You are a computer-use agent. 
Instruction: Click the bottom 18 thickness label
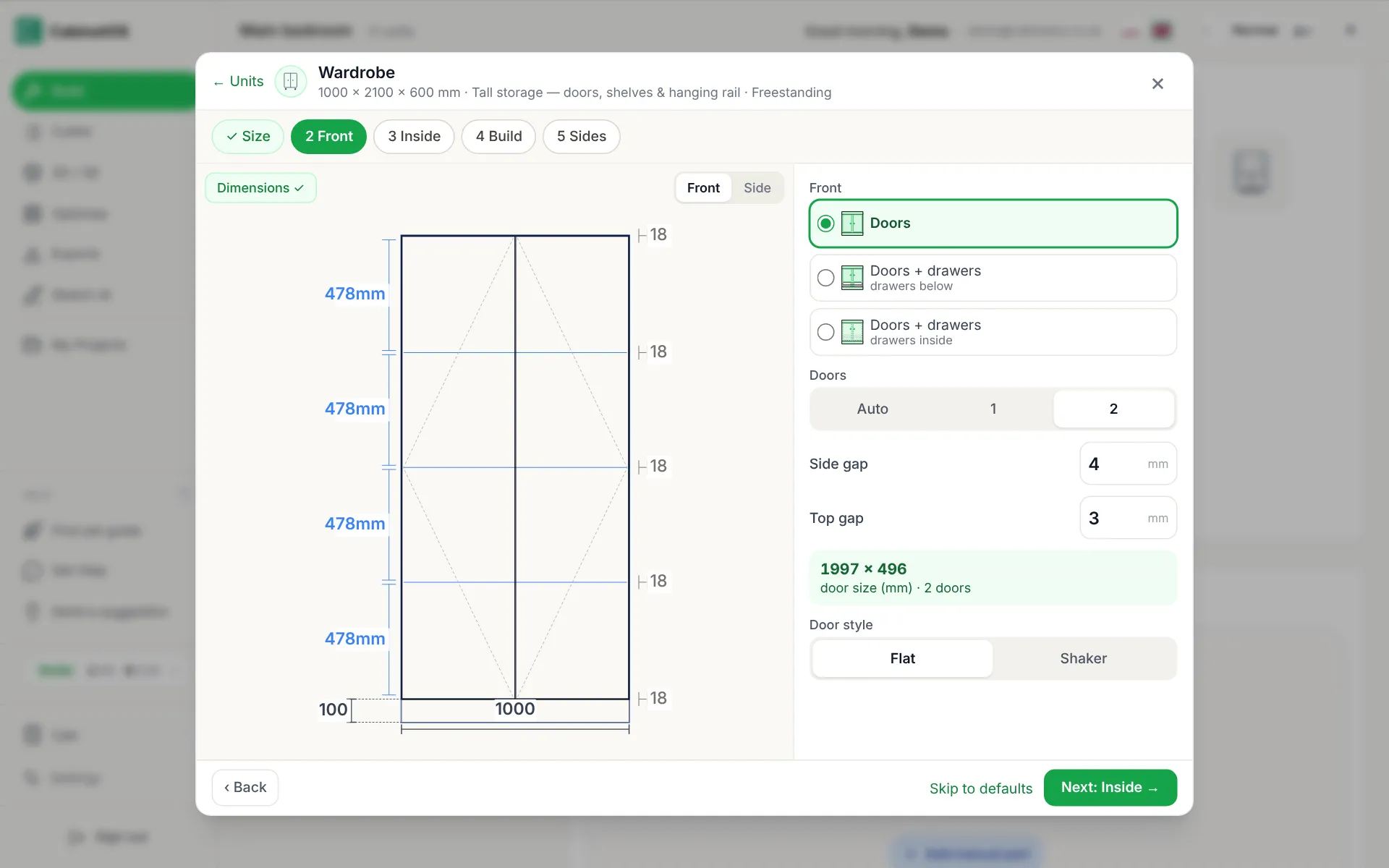tap(658, 698)
